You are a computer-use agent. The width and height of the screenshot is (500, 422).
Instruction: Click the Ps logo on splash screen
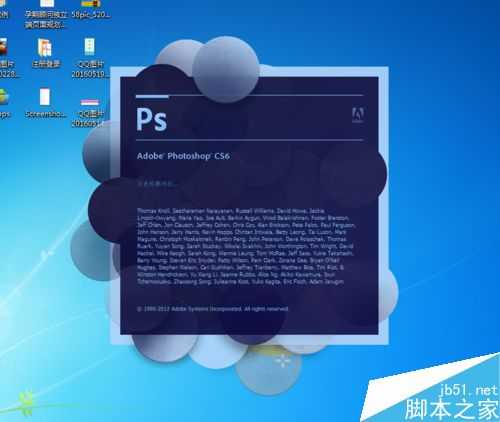pyautogui.click(x=152, y=119)
